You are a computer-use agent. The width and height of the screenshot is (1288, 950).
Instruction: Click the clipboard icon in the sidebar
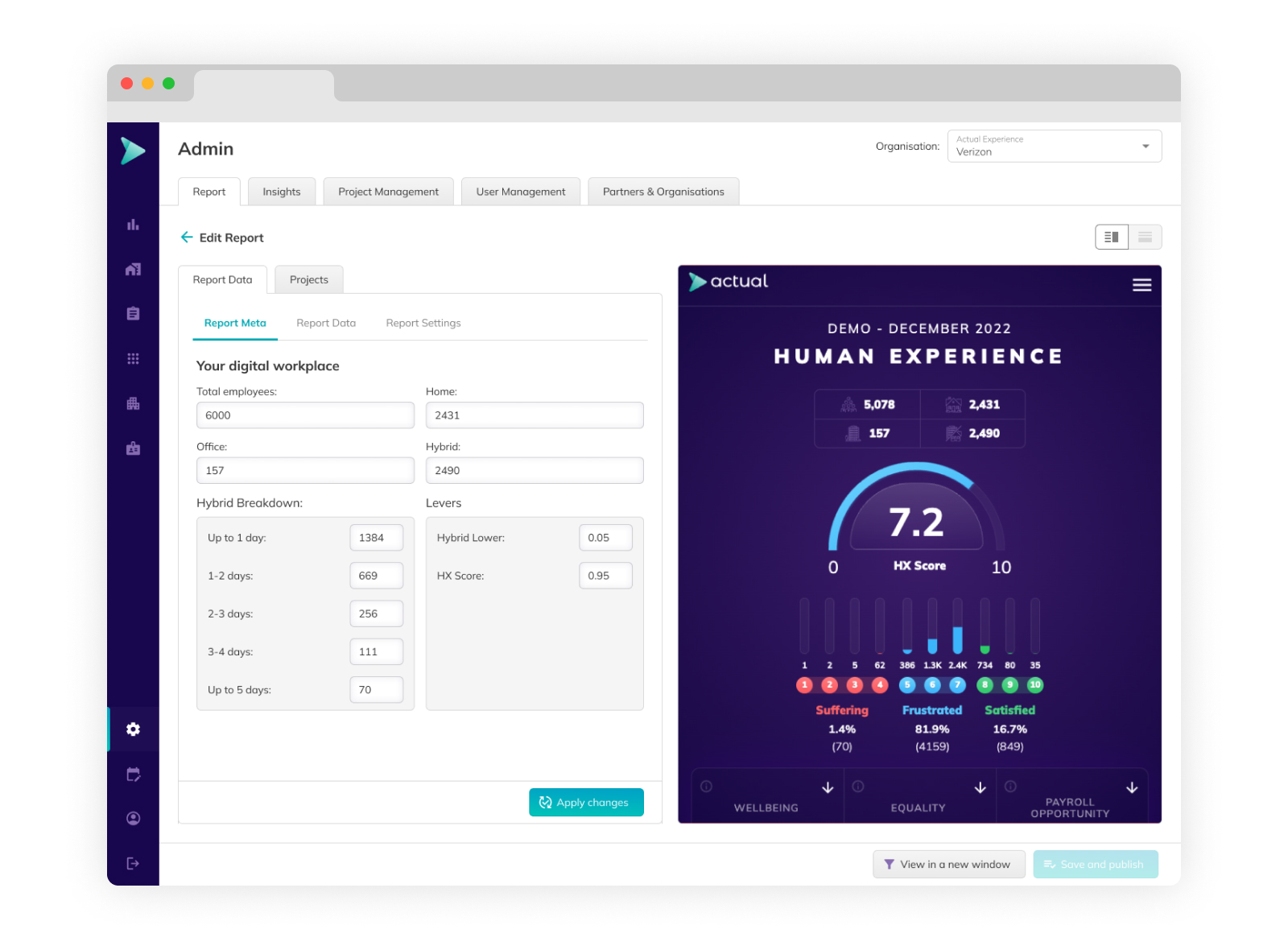[x=133, y=314]
